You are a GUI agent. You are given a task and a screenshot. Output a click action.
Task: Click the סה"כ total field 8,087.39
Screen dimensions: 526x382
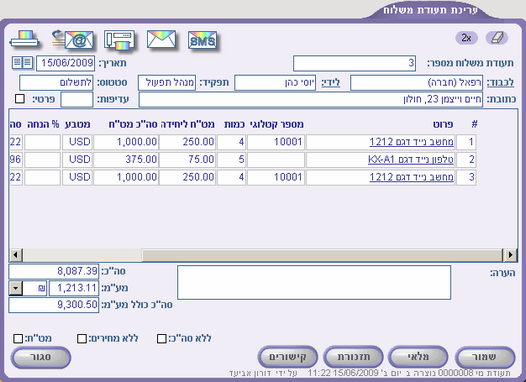54,271
